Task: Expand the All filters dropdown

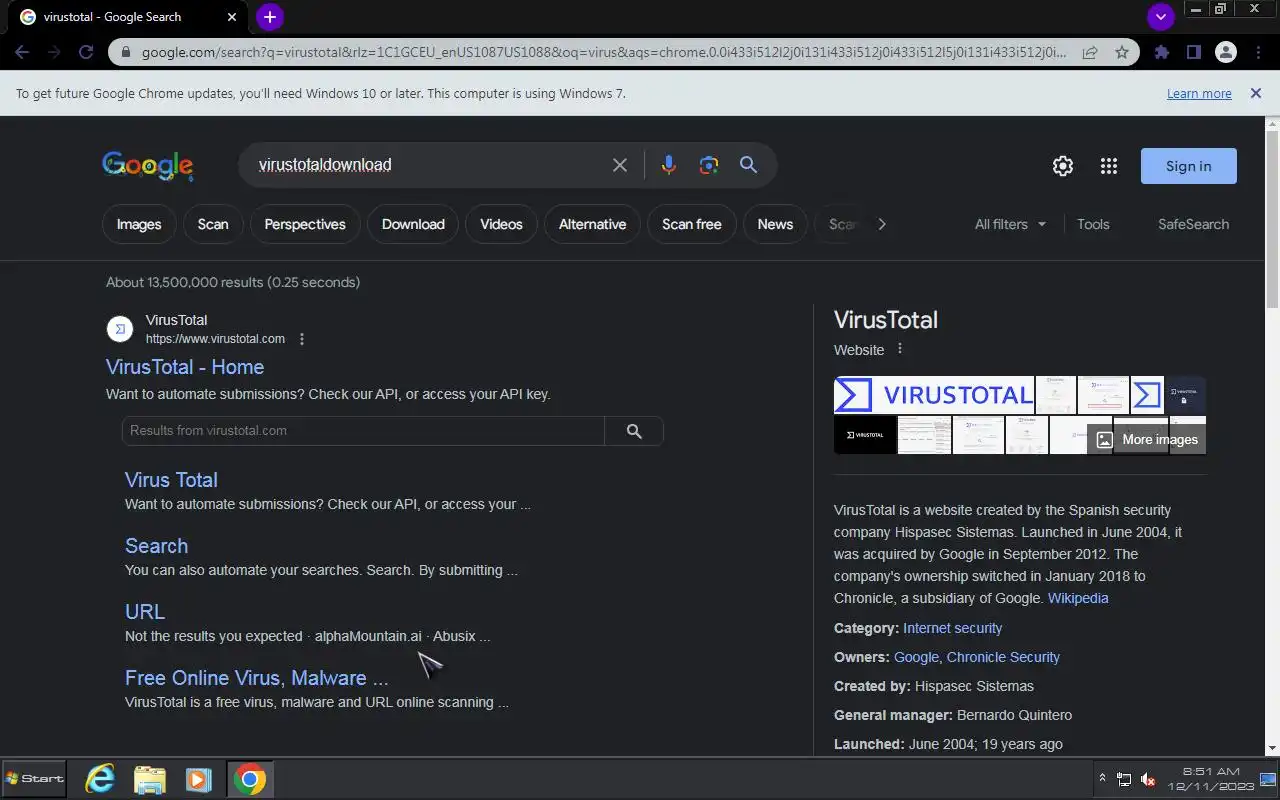Action: coord(1010,224)
